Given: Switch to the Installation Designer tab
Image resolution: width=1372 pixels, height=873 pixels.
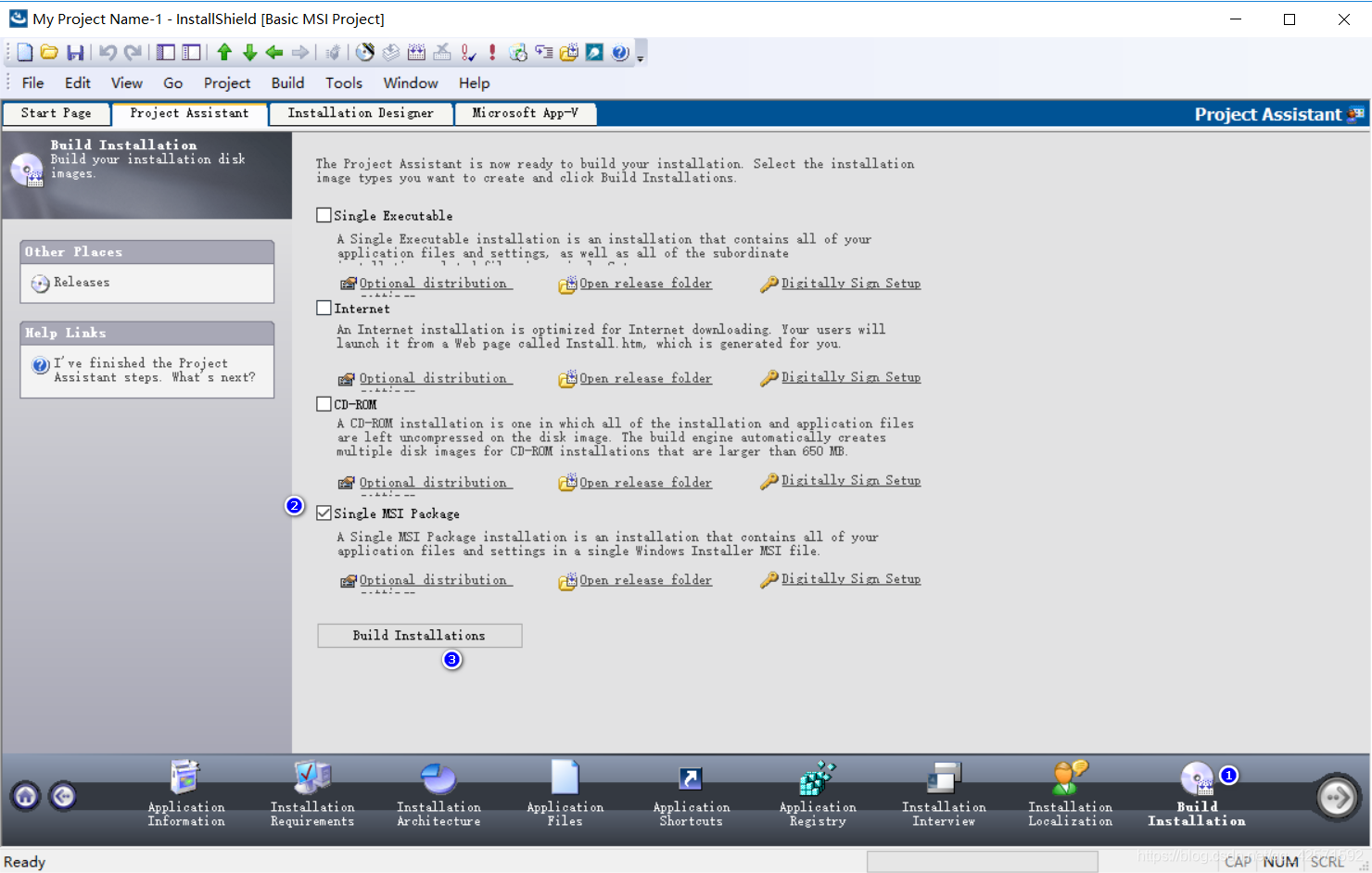Looking at the screenshot, I should [x=361, y=113].
